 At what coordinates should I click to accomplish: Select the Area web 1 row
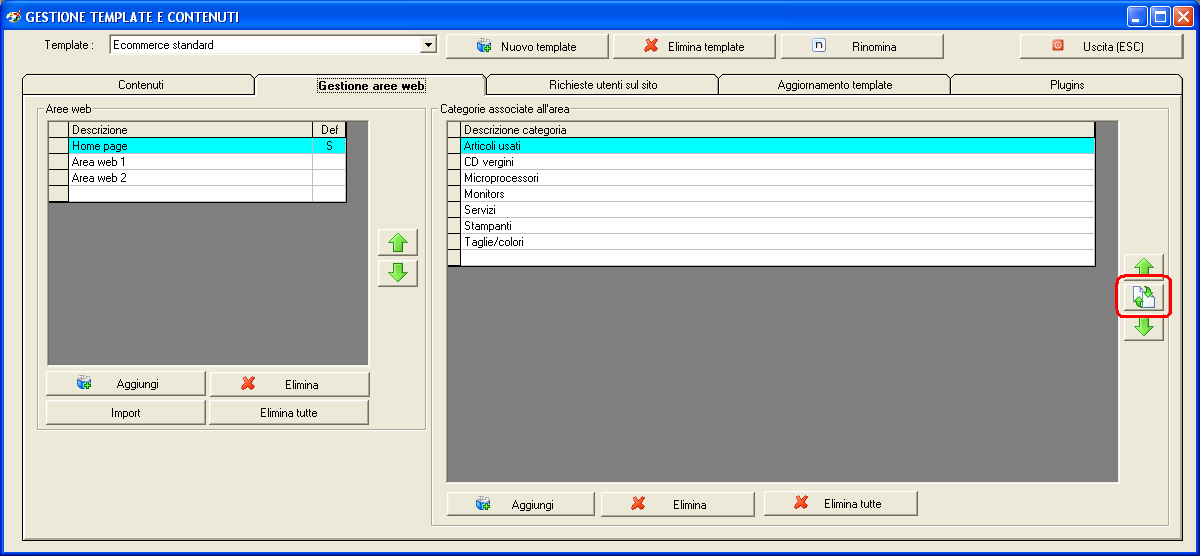197,162
